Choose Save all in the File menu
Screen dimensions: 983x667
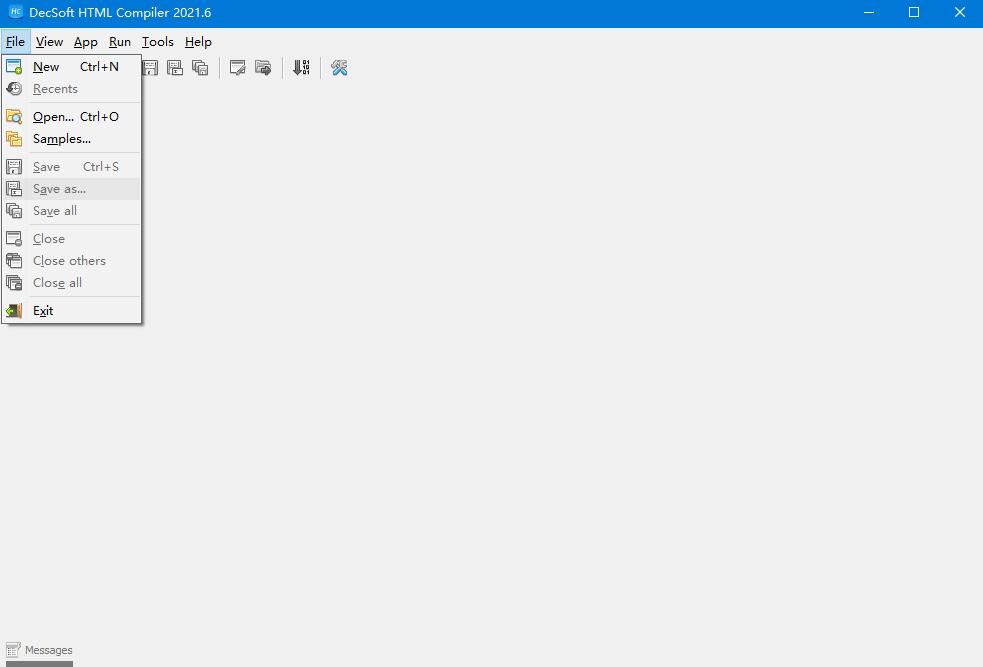pos(71,211)
